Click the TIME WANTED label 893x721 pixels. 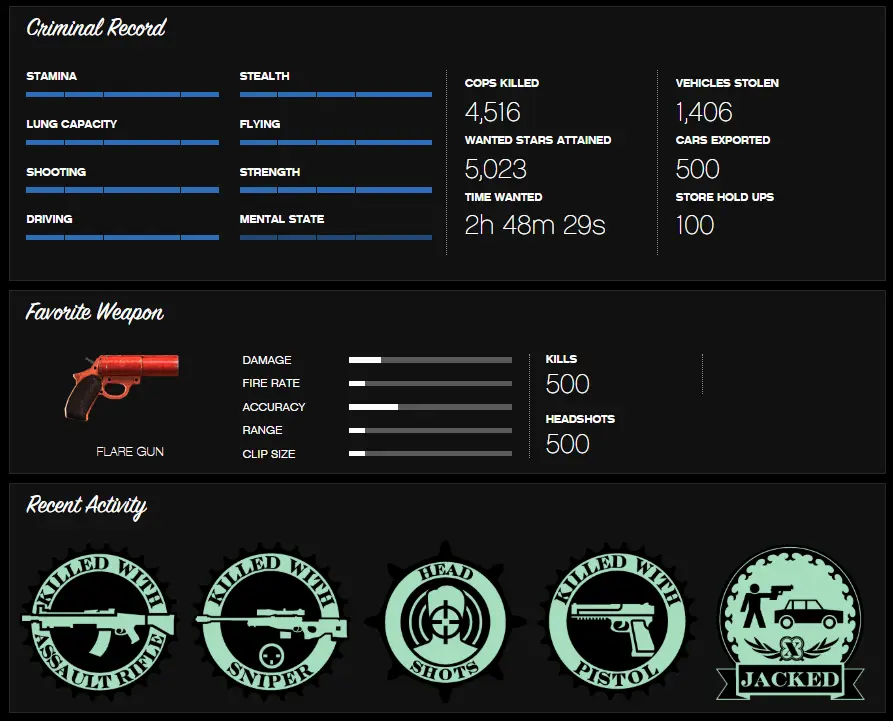pyautogui.click(x=503, y=197)
